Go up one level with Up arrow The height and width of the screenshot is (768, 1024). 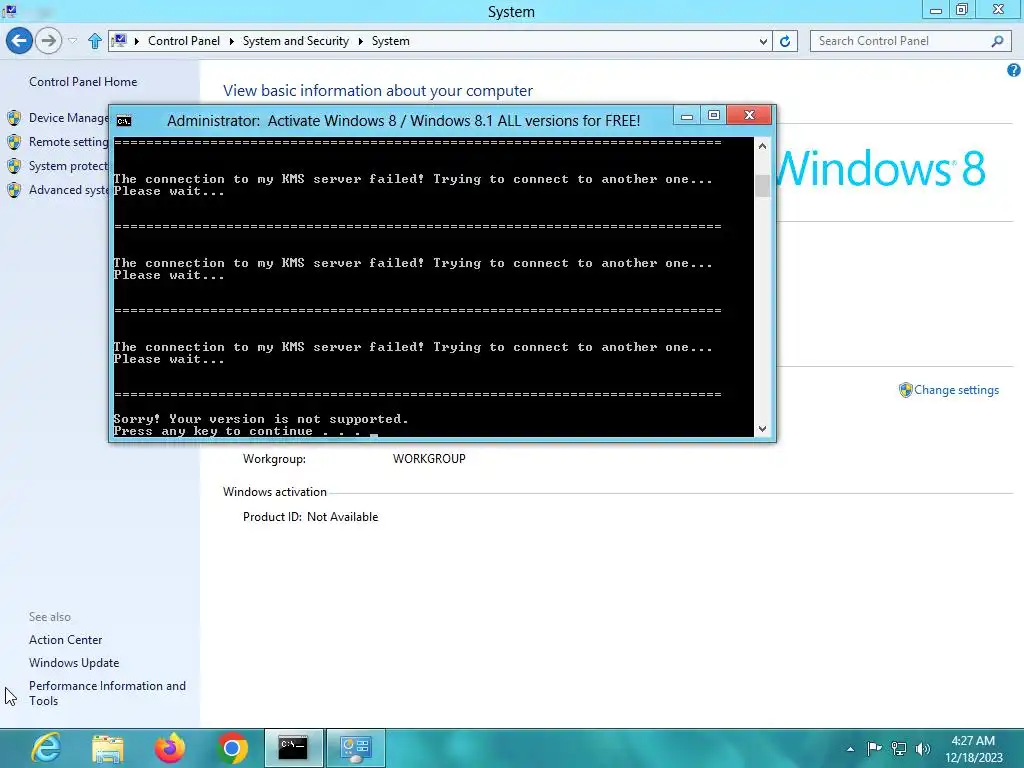95,41
